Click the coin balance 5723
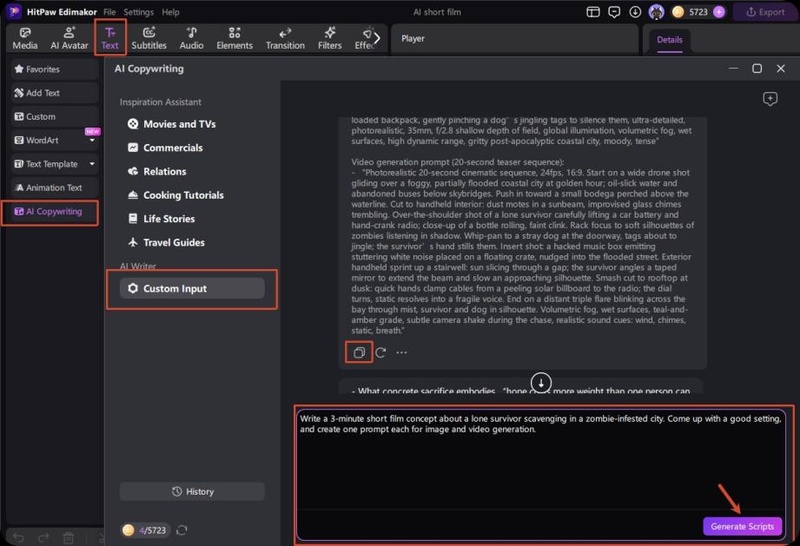The width and height of the screenshot is (800, 546). 698,12
